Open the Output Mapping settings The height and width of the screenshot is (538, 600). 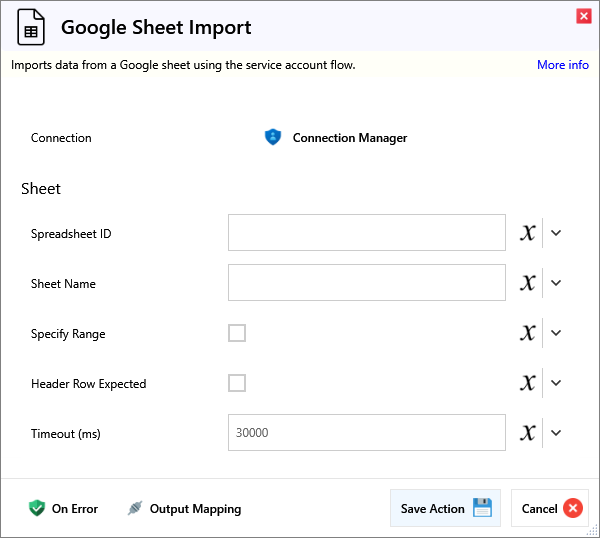click(x=185, y=509)
